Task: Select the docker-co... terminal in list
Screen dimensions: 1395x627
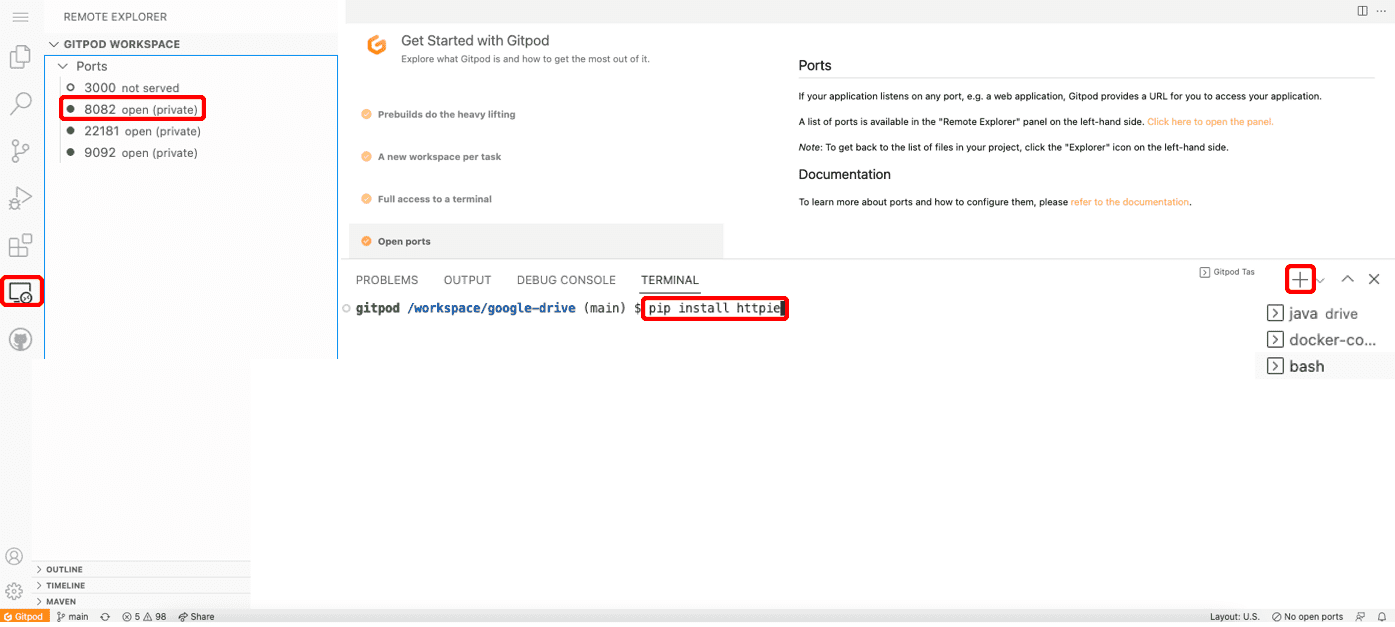Action: pos(1325,340)
